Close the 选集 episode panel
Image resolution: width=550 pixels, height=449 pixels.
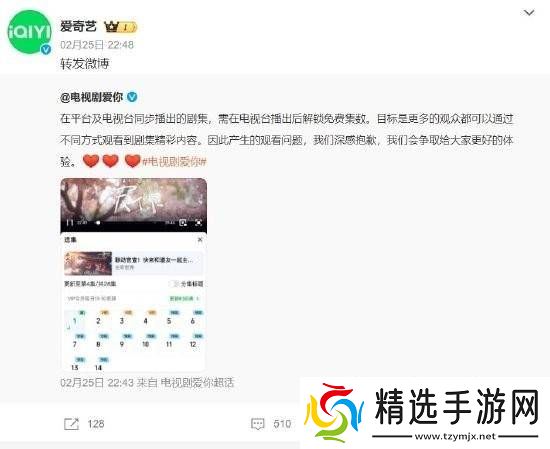200,240
